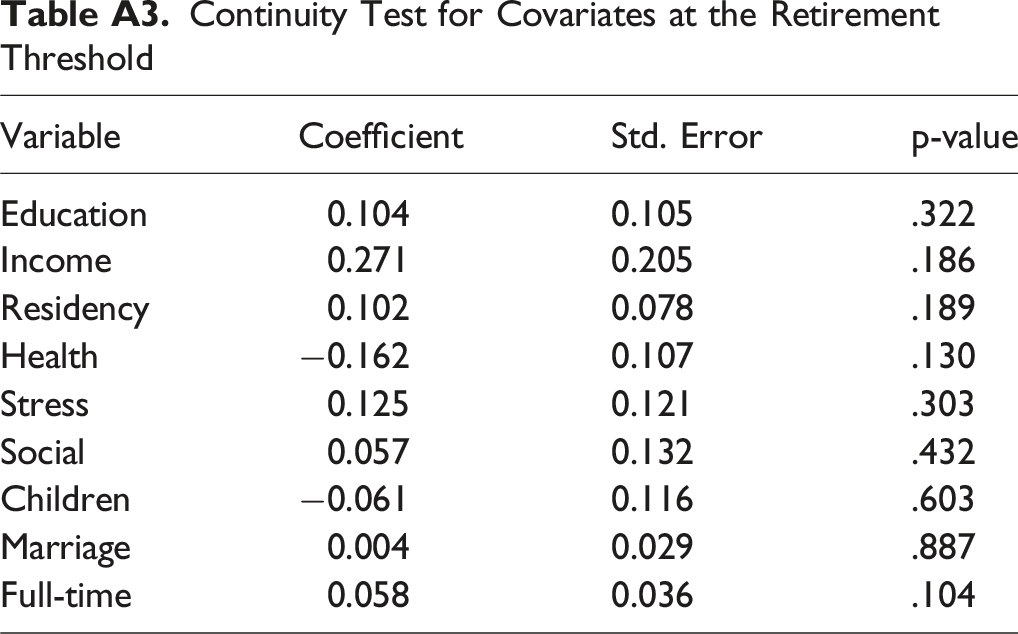Select the Income coefficient 0.271
Screen dimensions: 1018x634
click(367, 261)
